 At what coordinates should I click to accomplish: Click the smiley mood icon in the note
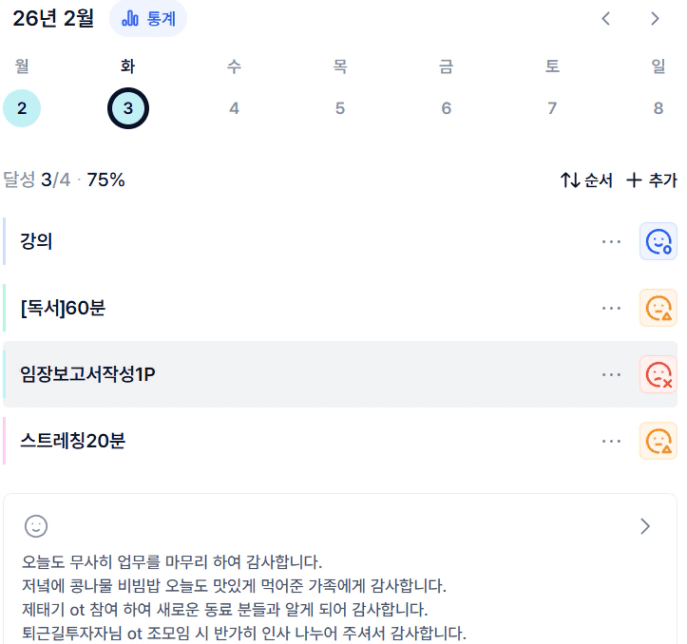pos(36,526)
